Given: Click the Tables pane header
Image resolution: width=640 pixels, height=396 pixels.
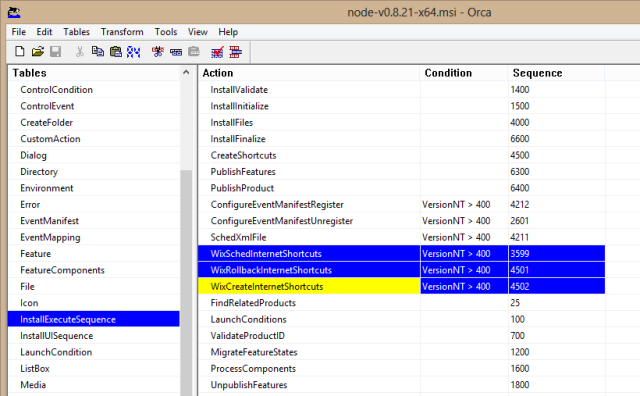Looking at the screenshot, I should pyautogui.click(x=95, y=73).
